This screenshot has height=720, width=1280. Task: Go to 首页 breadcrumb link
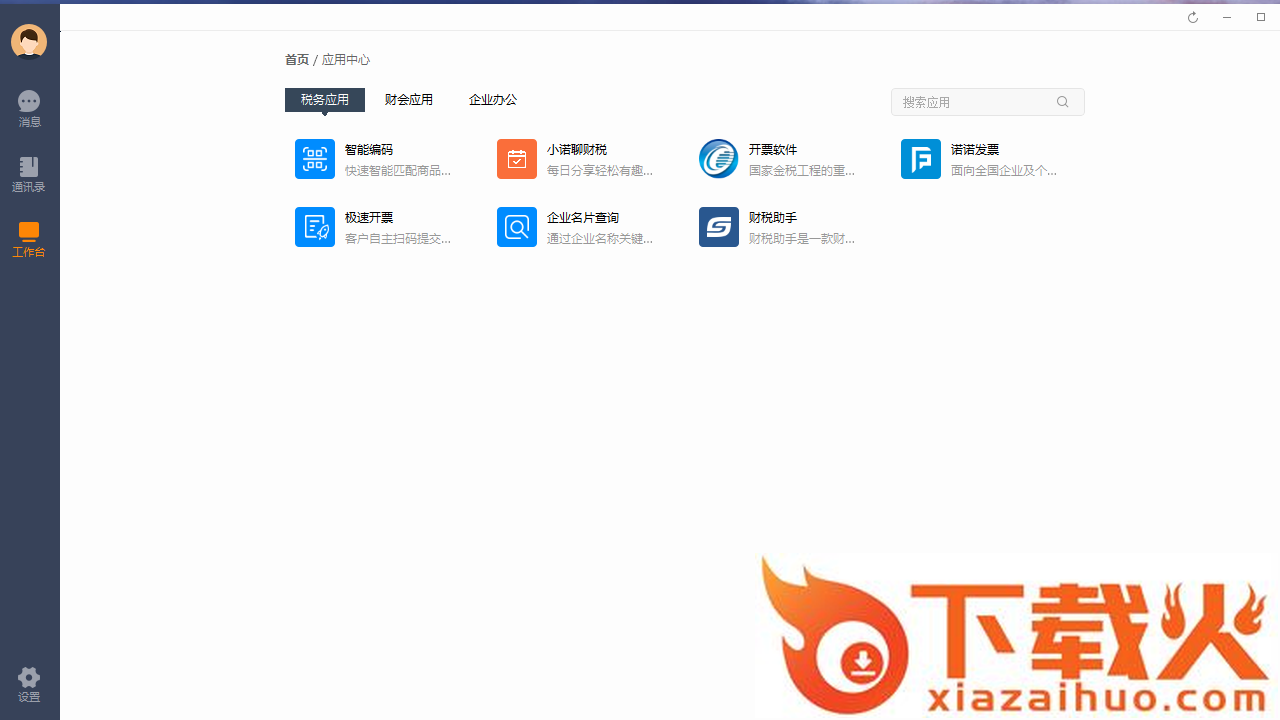click(x=297, y=60)
